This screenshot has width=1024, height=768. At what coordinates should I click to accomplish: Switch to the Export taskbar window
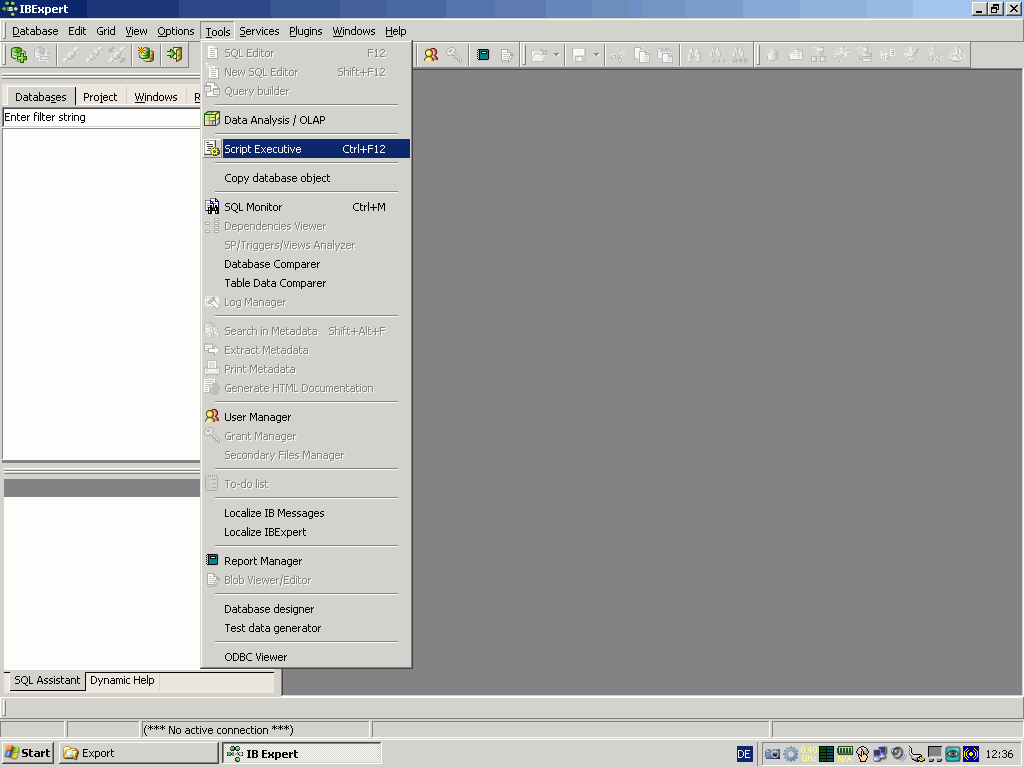138,753
